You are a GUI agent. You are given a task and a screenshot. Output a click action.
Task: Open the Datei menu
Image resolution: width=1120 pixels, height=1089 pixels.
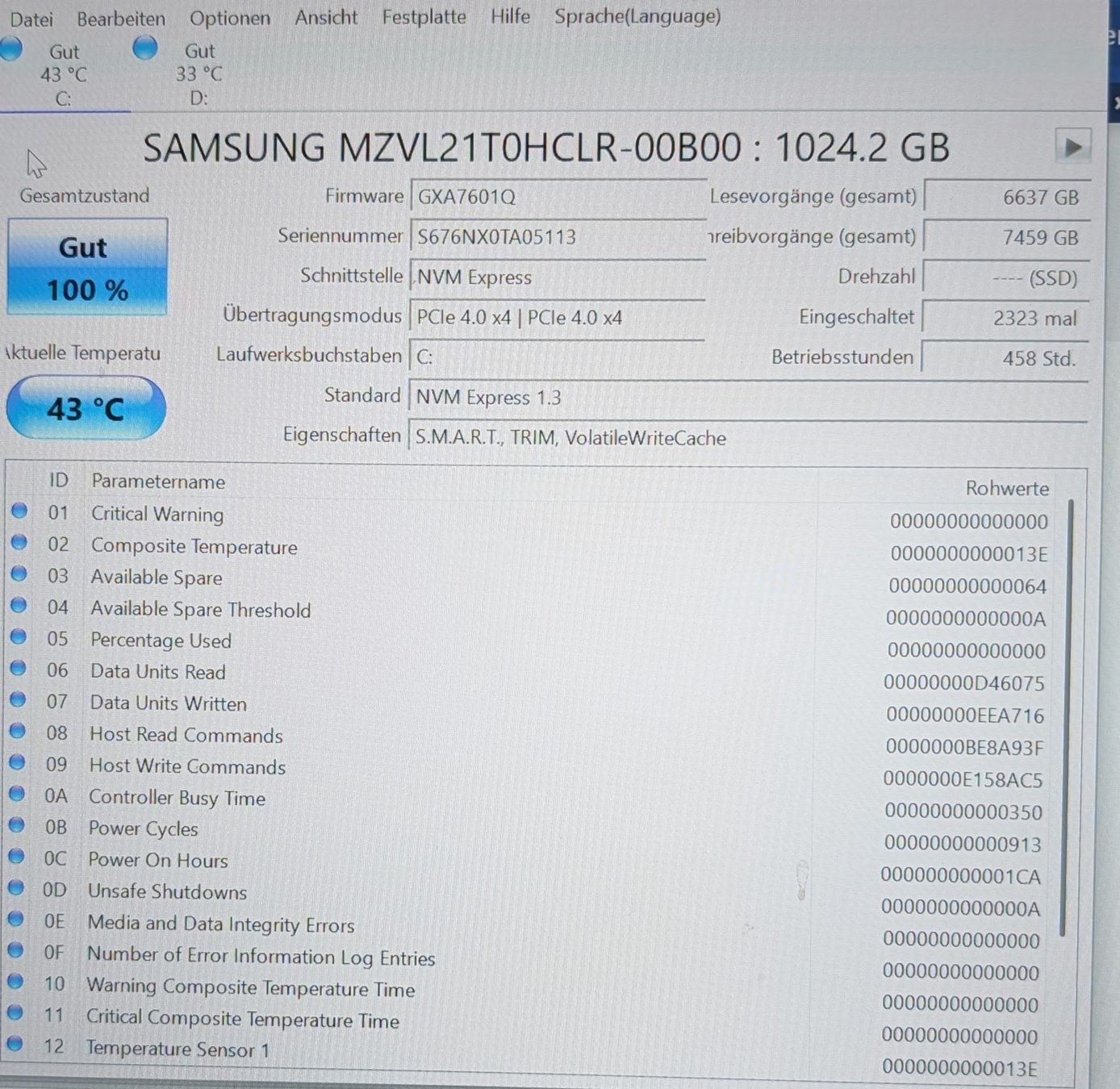[31, 19]
